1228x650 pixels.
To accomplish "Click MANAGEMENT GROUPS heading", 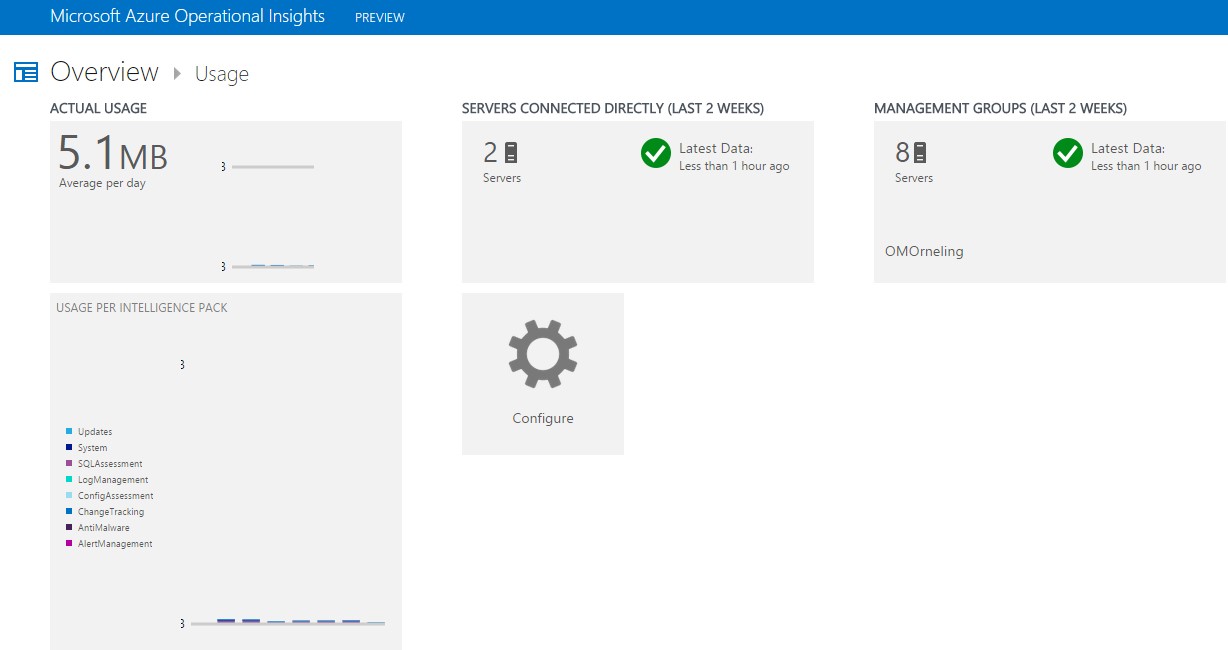I will [x=1000, y=108].
